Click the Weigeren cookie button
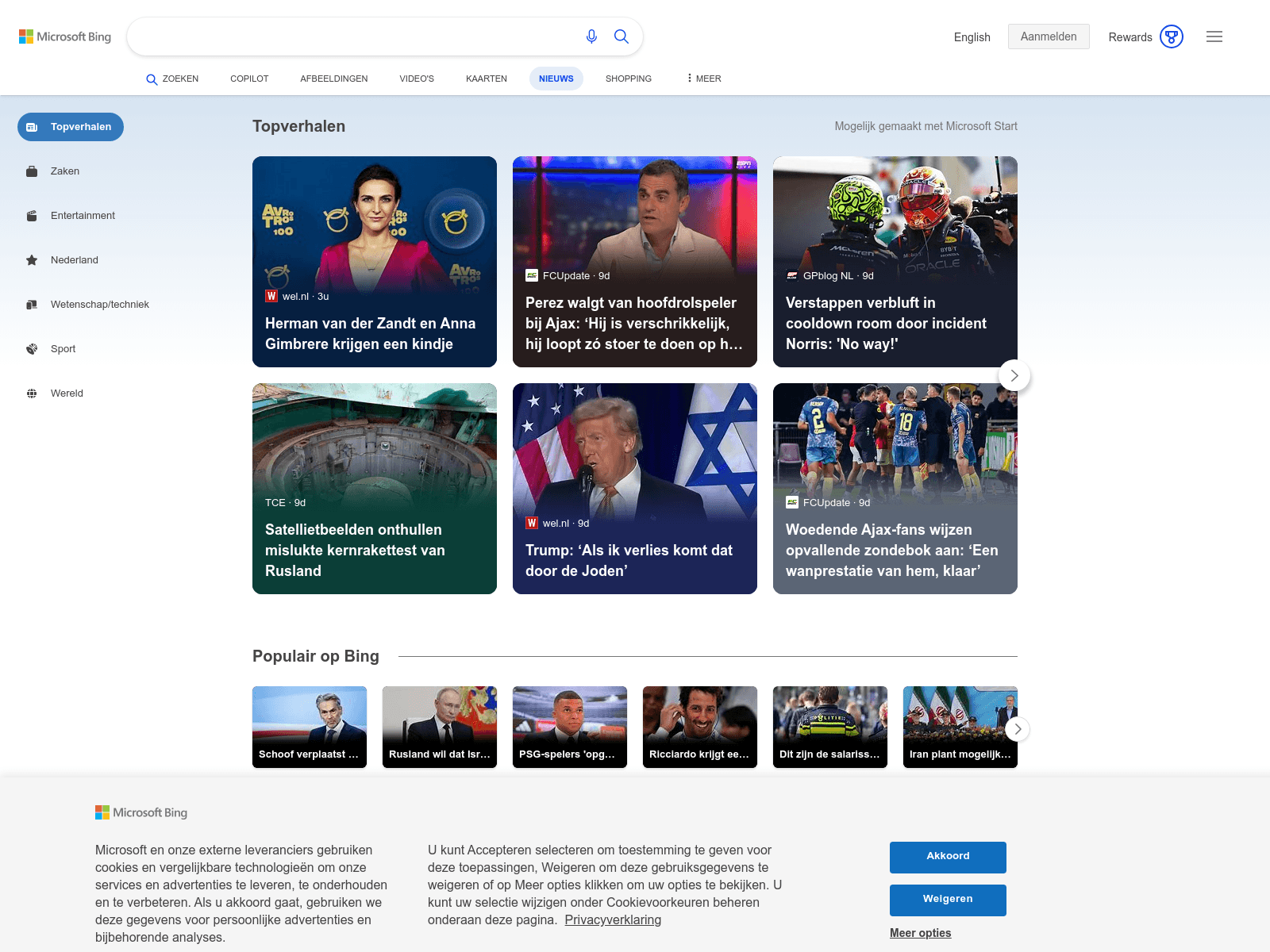 pos(948,900)
